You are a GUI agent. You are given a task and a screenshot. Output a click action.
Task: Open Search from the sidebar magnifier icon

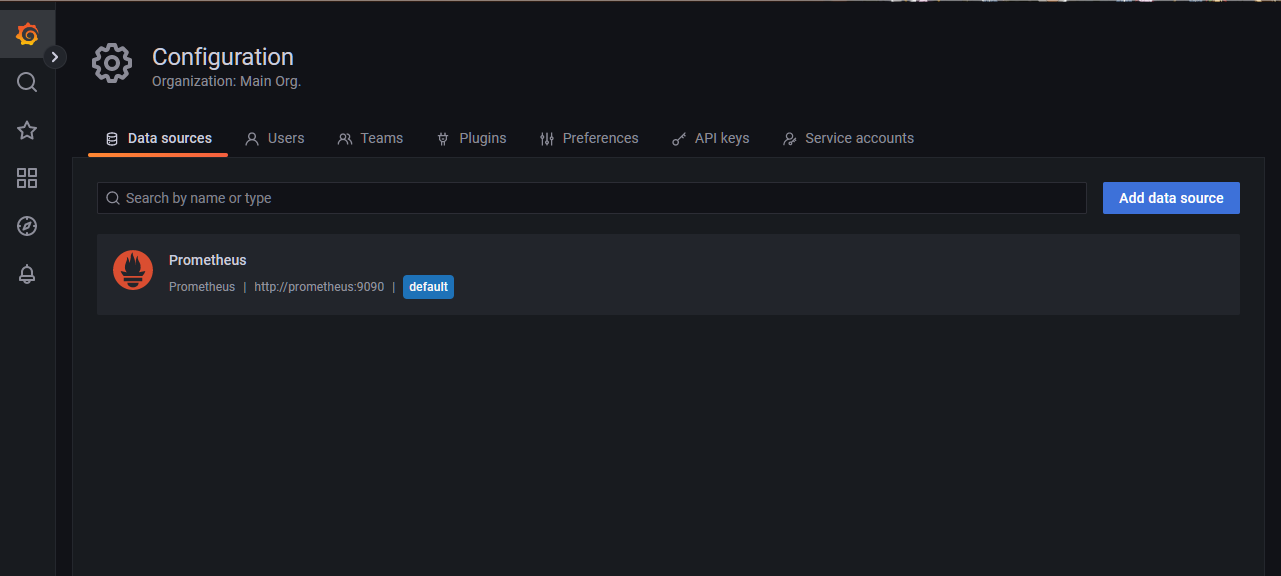click(x=27, y=82)
